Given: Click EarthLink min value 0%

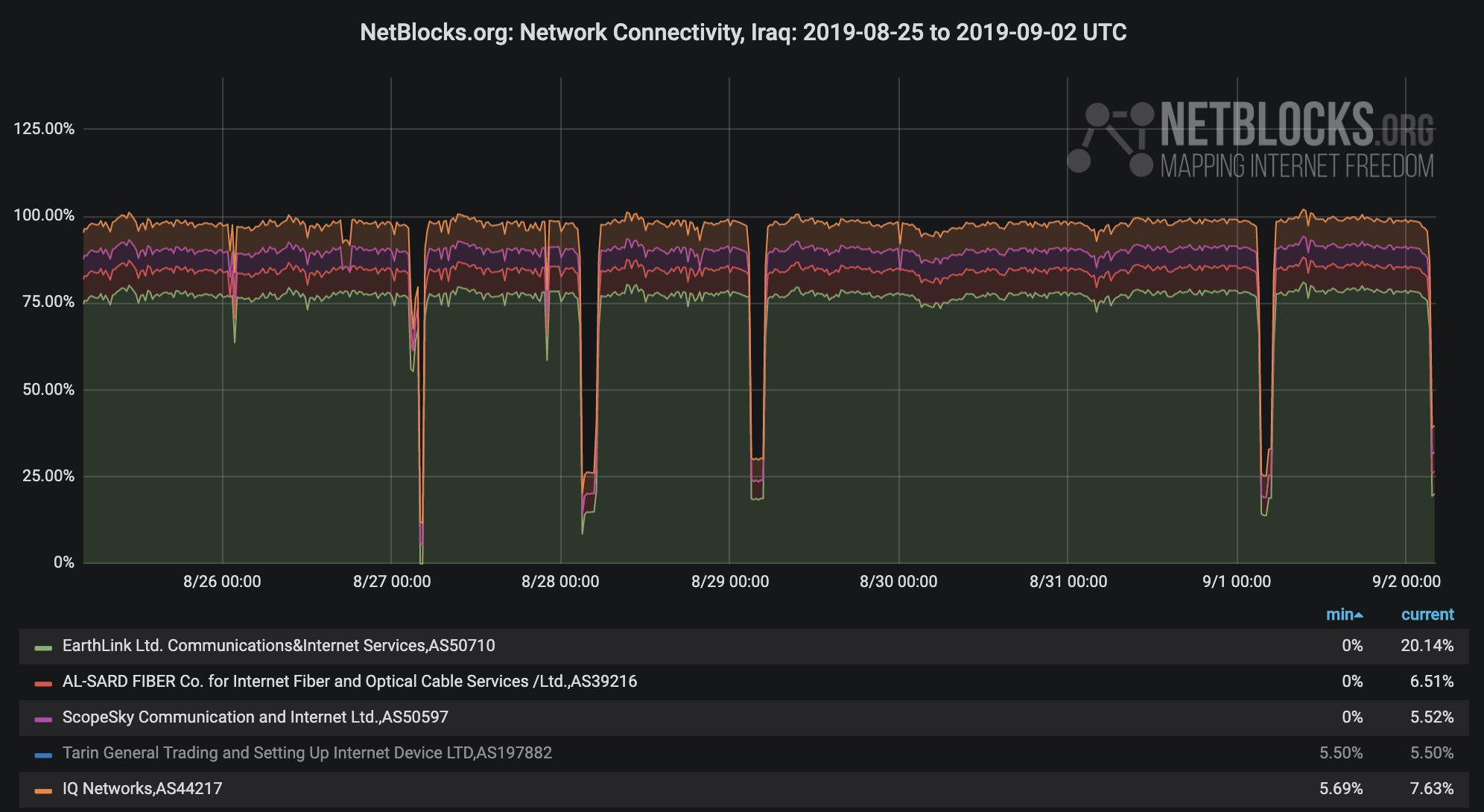Looking at the screenshot, I should click(x=1352, y=646).
